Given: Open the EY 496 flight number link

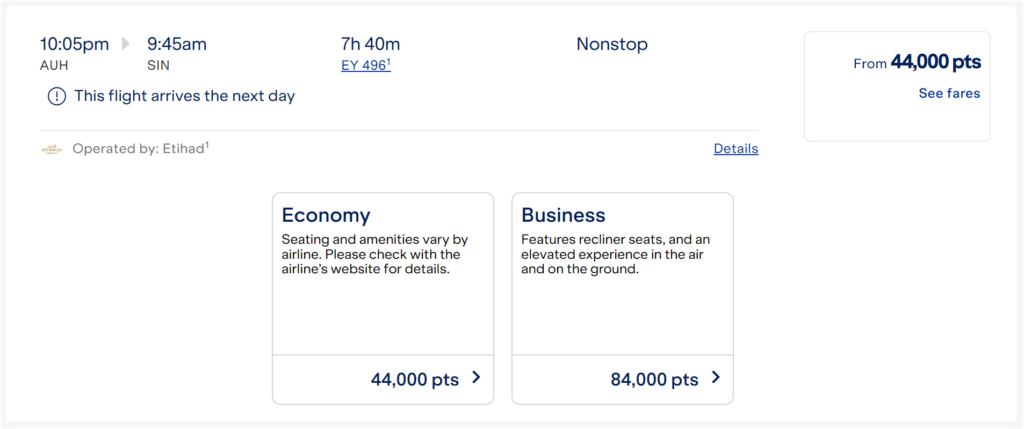Looking at the screenshot, I should tap(366, 65).
